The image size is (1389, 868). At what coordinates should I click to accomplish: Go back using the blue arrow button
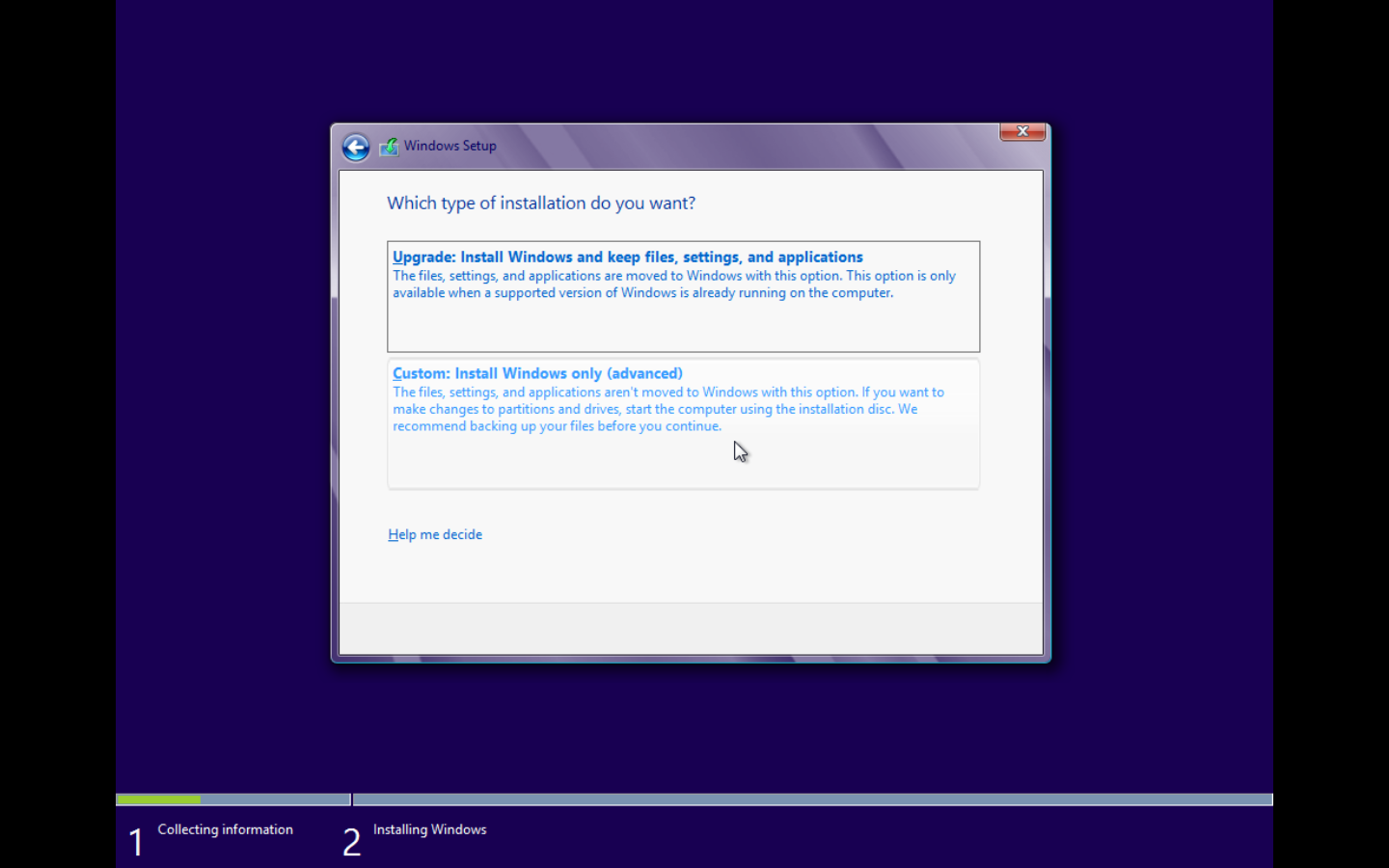point(356,147)
